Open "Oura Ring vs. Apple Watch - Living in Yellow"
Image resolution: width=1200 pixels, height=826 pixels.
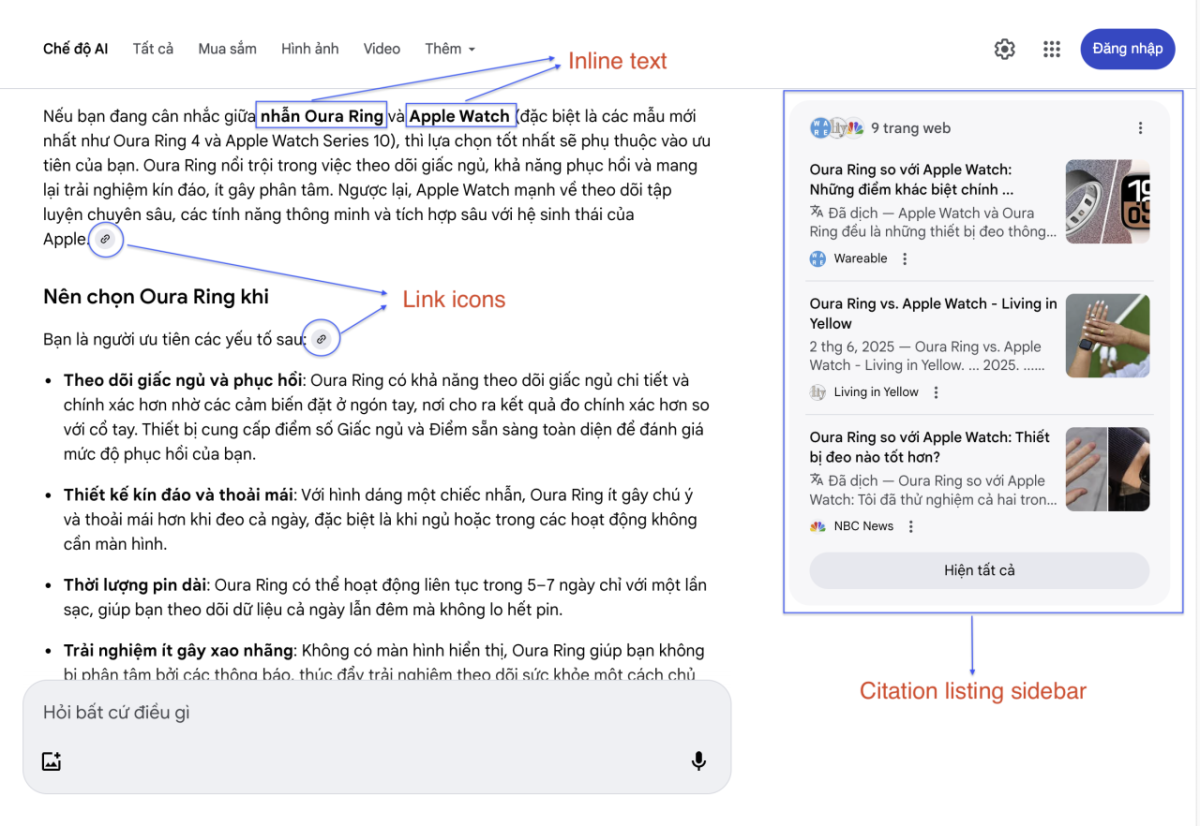click(933, 313)
